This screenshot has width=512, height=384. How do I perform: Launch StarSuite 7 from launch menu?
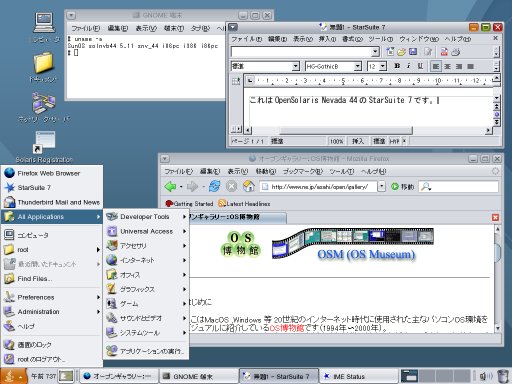(x=52, y=187)
